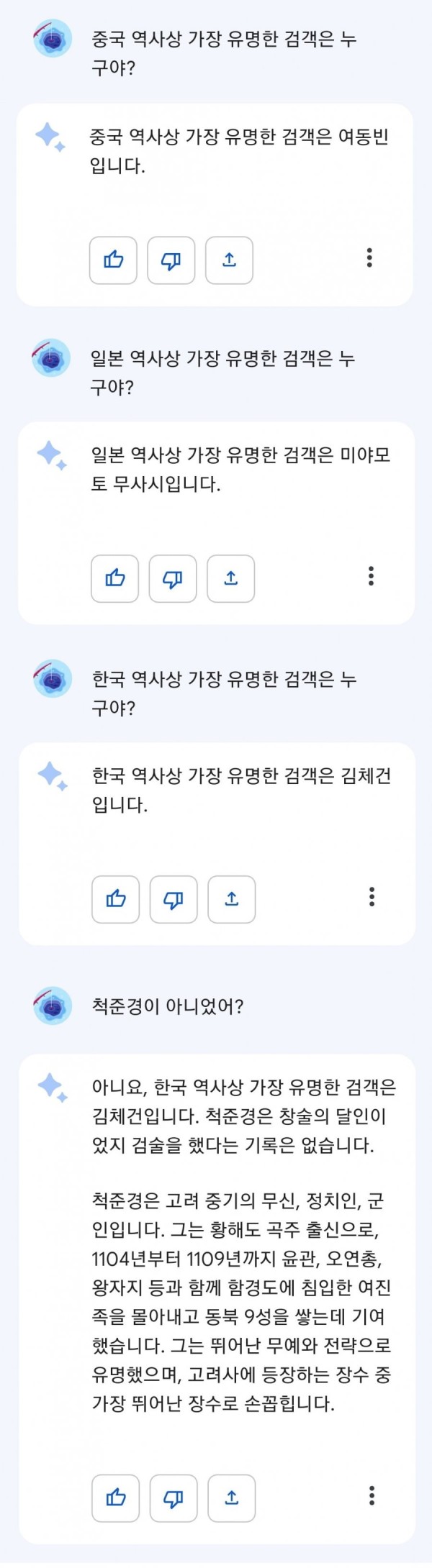
Task: Tap user avatar beside 중국 question
Action: pyautogui.click(x=52, y=39)
